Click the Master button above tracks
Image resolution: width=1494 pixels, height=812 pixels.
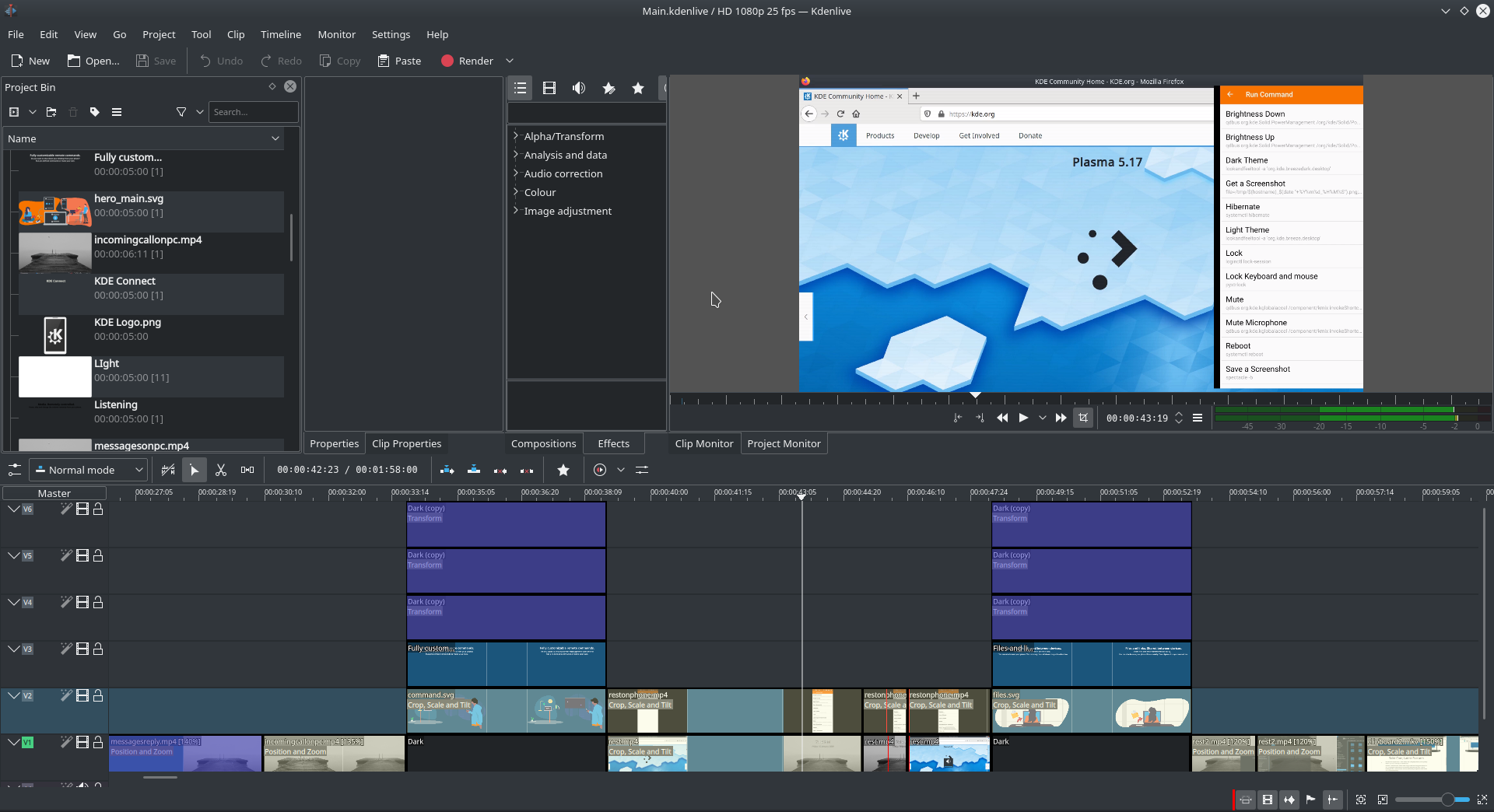[x=54, y=493]
